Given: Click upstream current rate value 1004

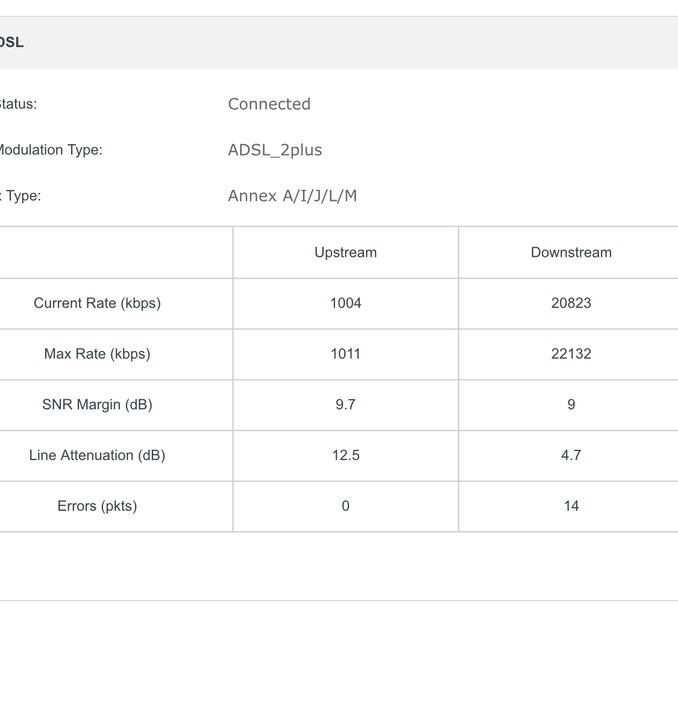Looking at the screenshot, I should [345, 303].
